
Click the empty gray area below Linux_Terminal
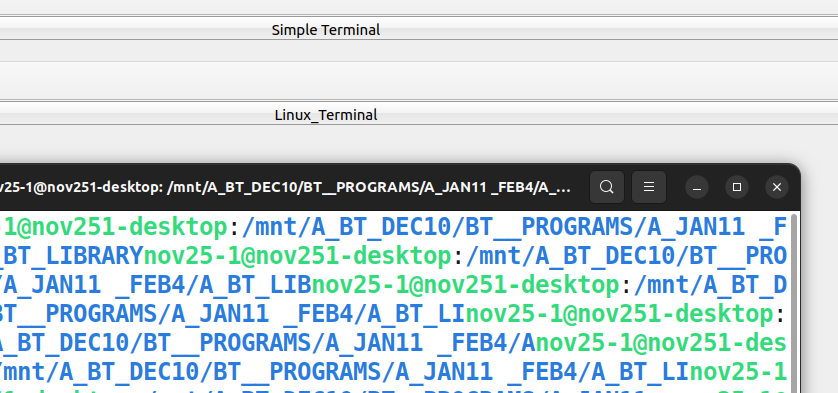tap(419, 143)
